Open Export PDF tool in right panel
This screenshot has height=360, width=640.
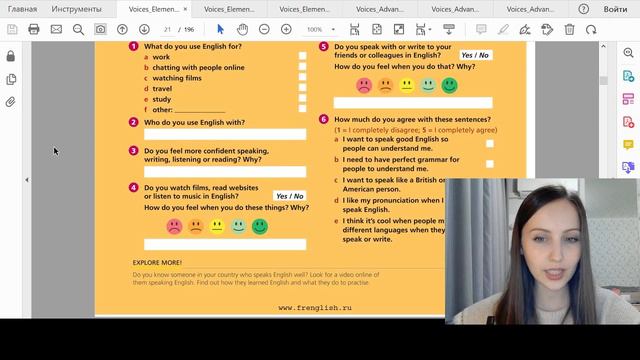[628, 76]
